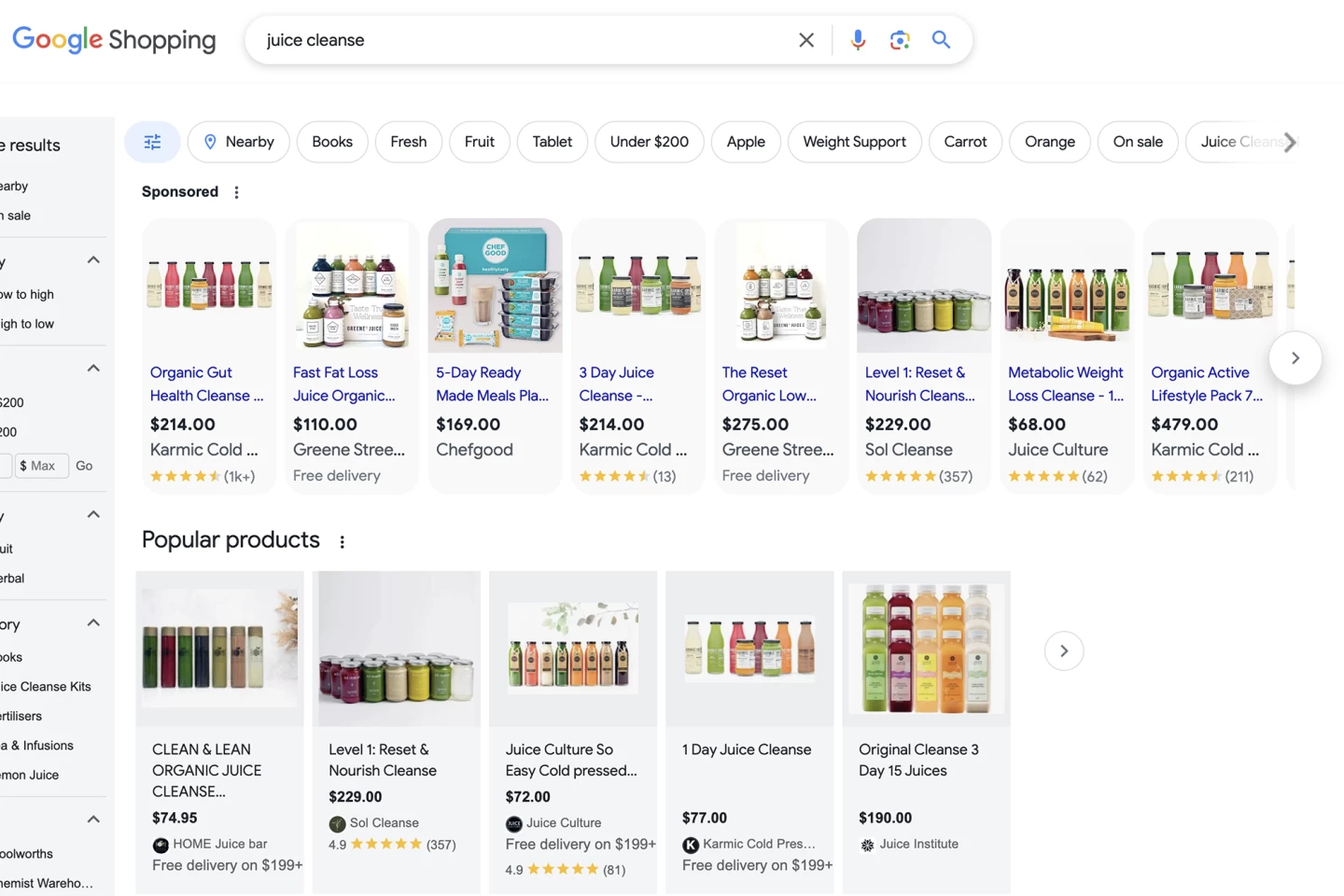Enable the On sale filter chip
Image resolution: width=1344 pixels, height=896 pixels.
pos(1137,142)
